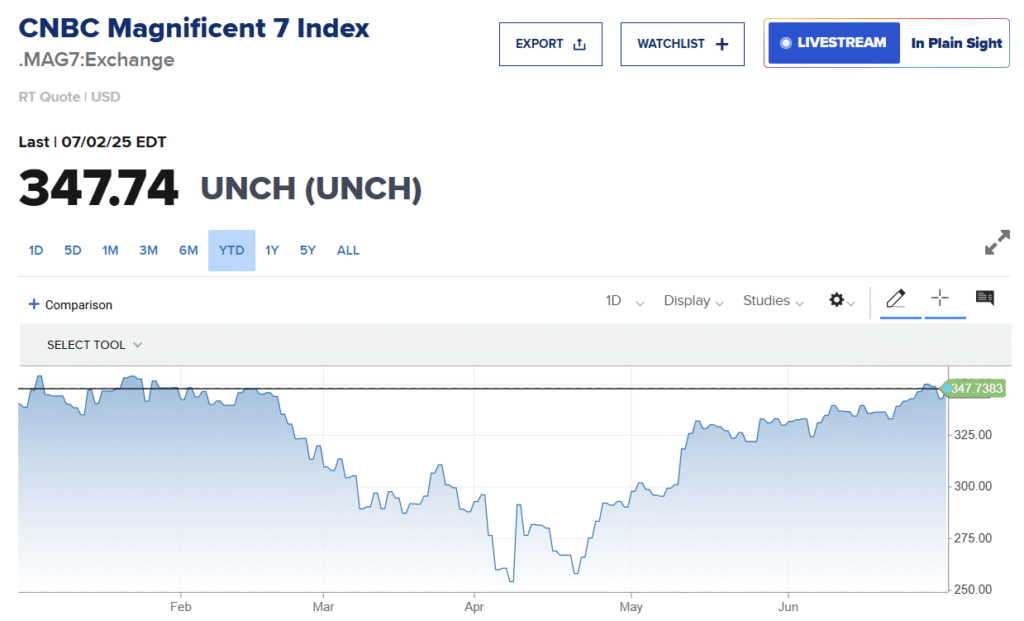Expand the Studies dropdown

[x=772, y=301]
